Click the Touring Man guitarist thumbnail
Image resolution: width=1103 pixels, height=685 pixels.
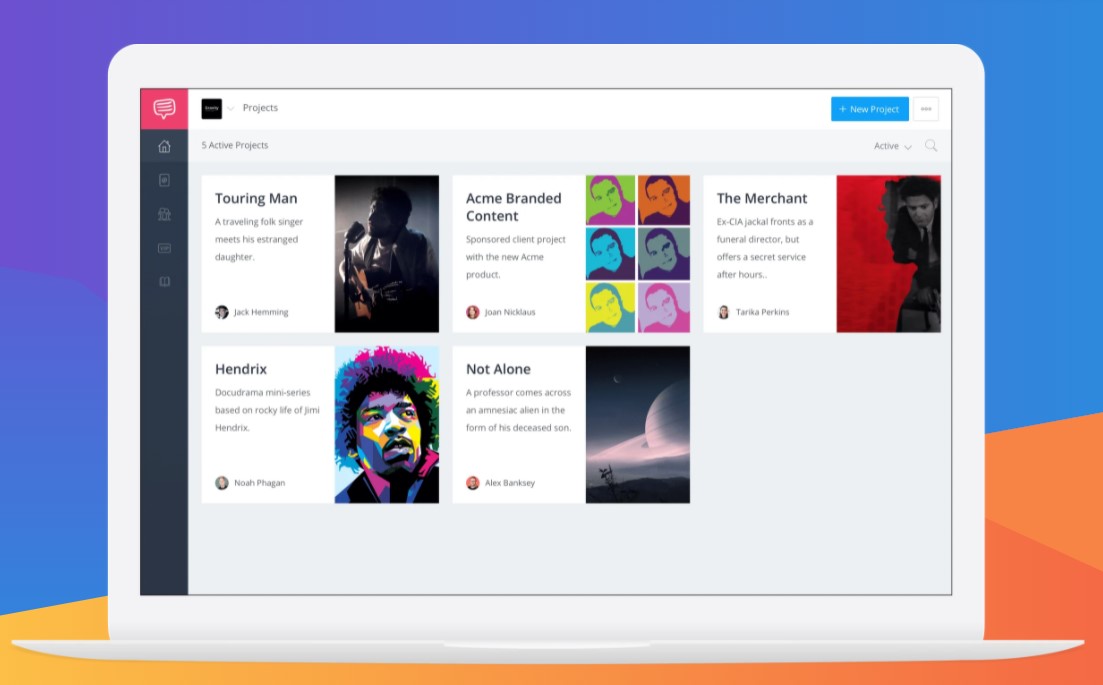(x=387, y=254)
